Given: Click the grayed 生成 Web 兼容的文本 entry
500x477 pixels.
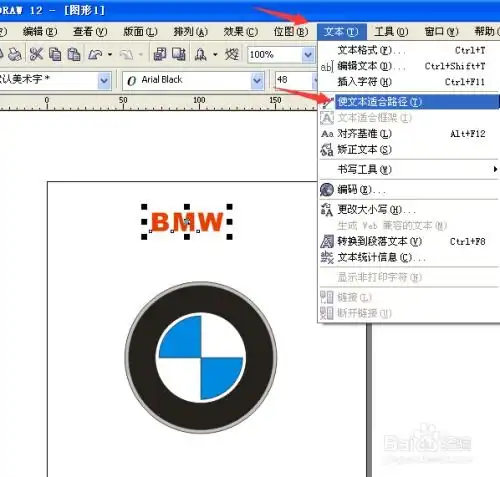Looking at the screenshot, I should [409, 226].
